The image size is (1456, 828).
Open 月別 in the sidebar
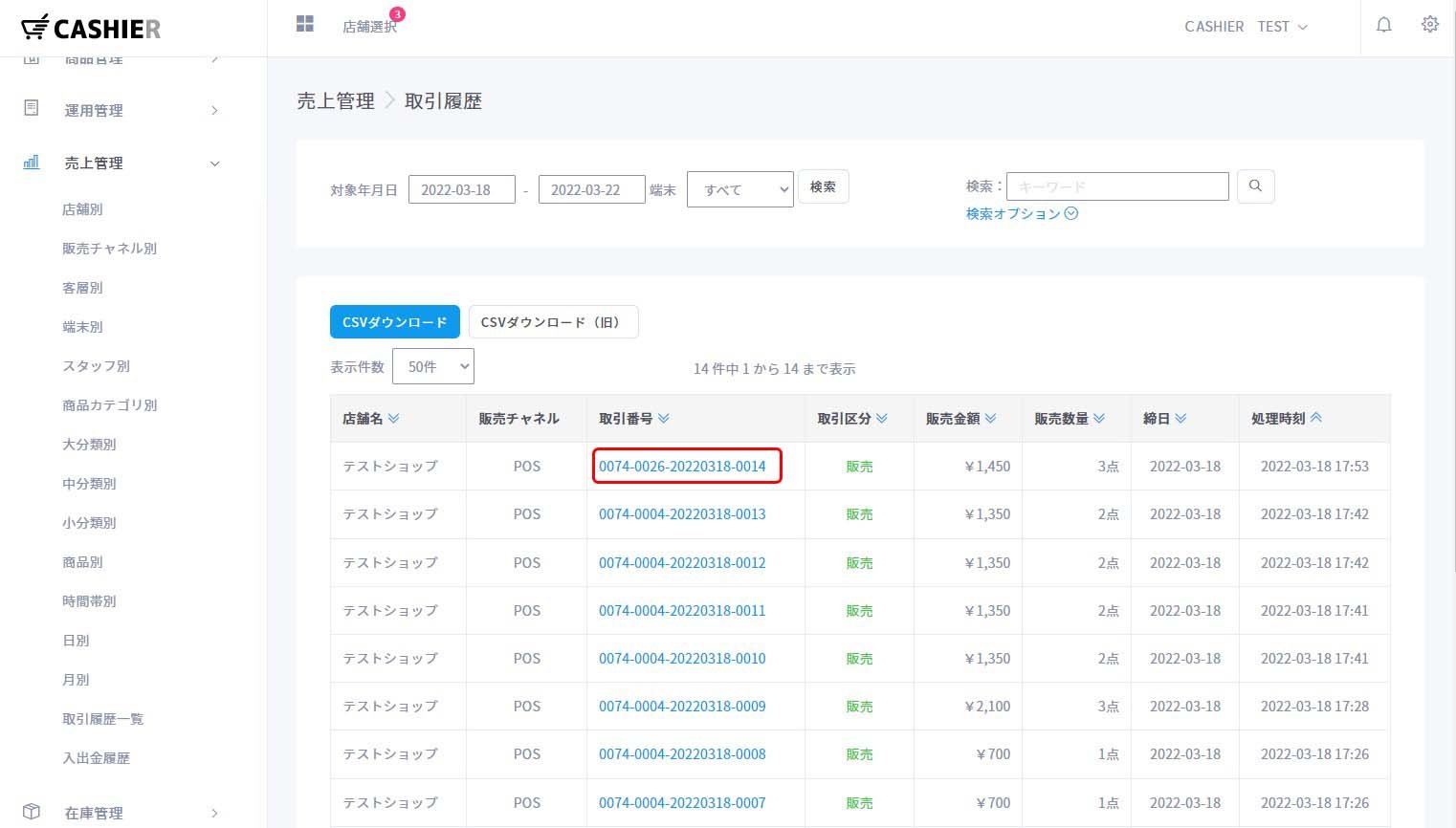pos(76,679)
